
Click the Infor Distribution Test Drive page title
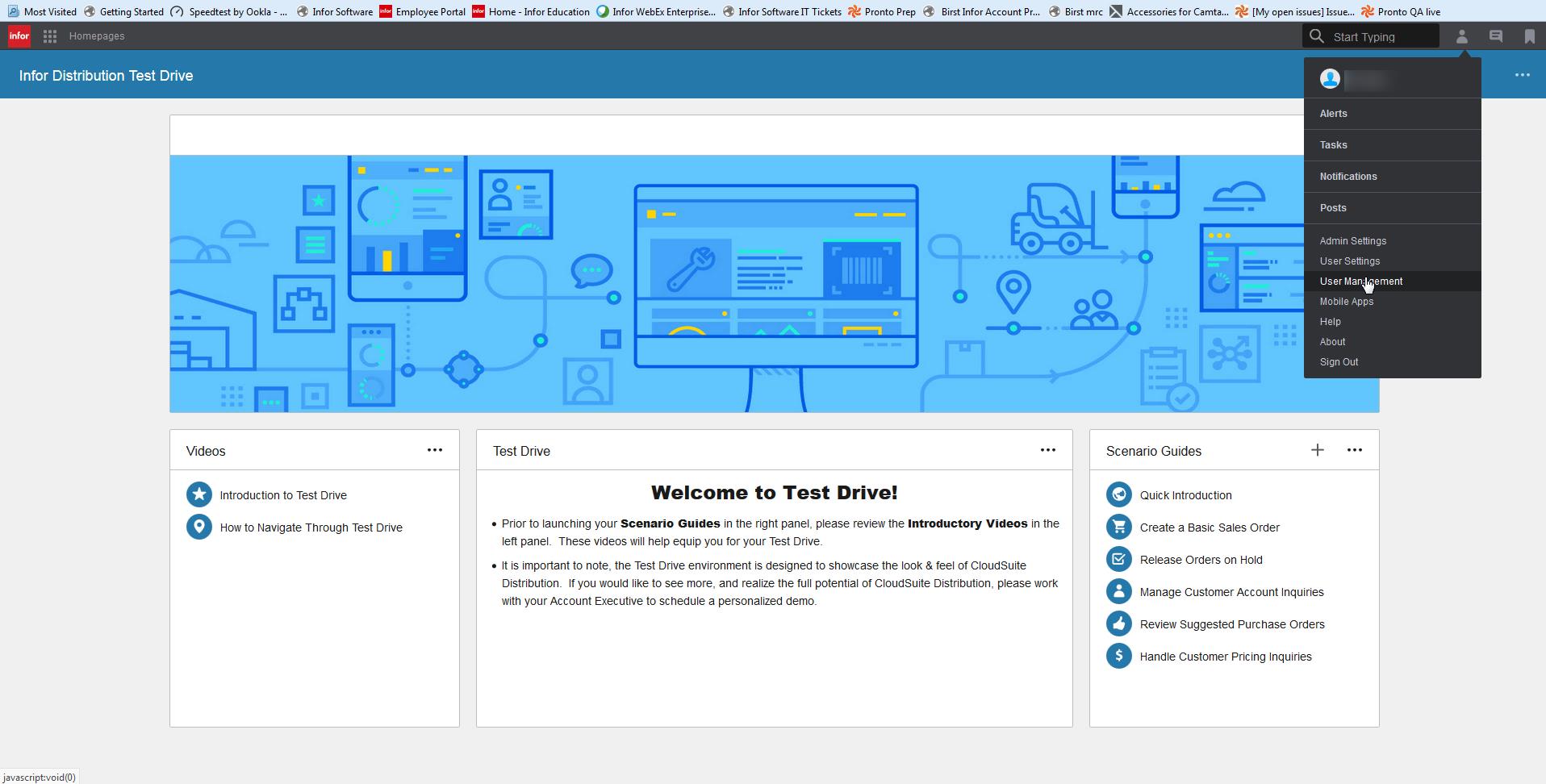tap(106, 75)
